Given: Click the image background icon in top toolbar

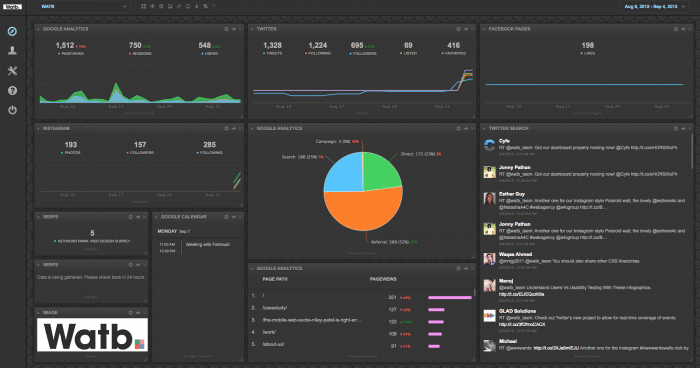Looking at the screenshot, I should point(170,6).
